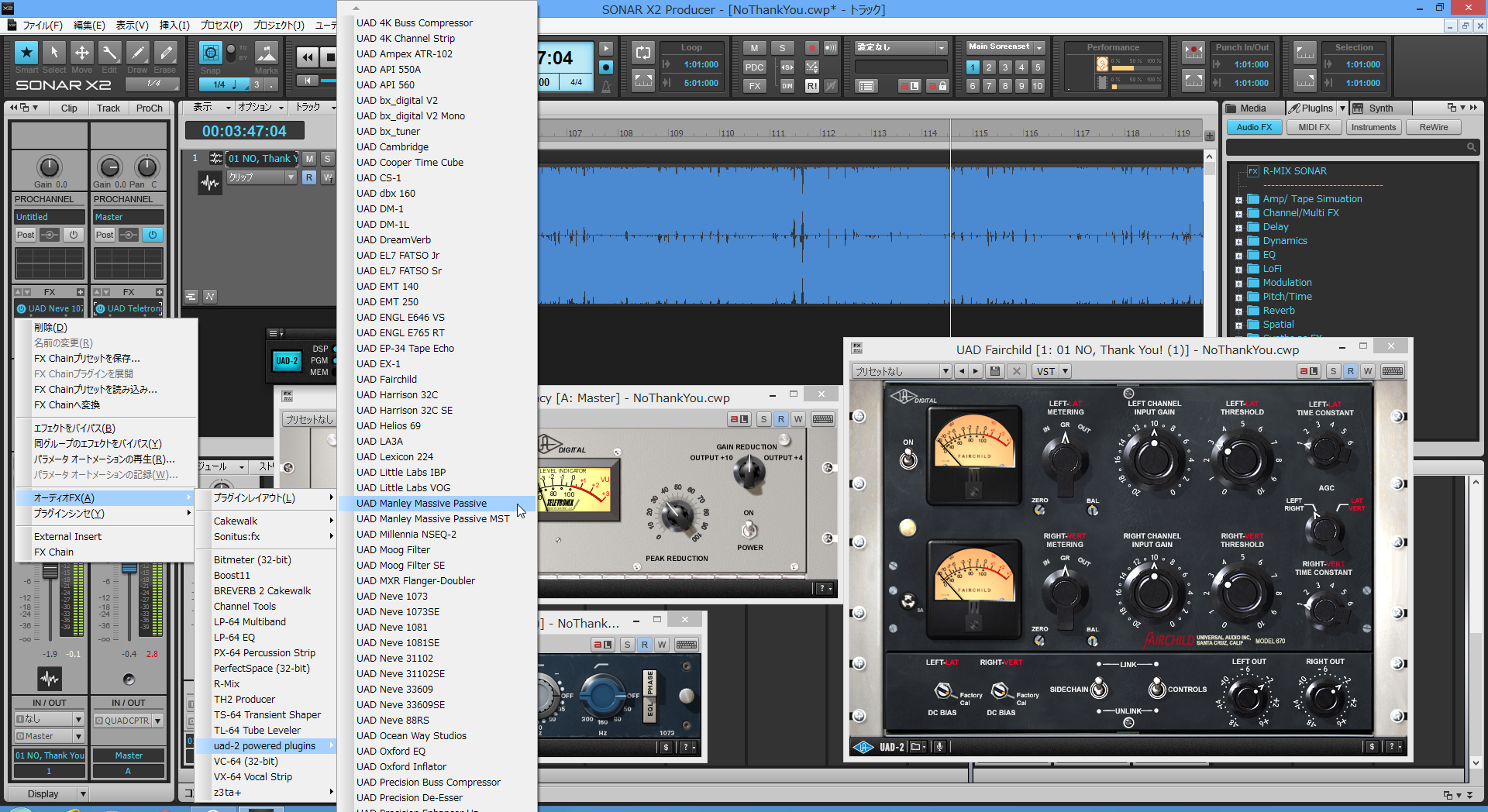Image resolution: width=1488 pixels, height=812 pixels.
Task: Click the R! automation read button
Action: [811, 86]
